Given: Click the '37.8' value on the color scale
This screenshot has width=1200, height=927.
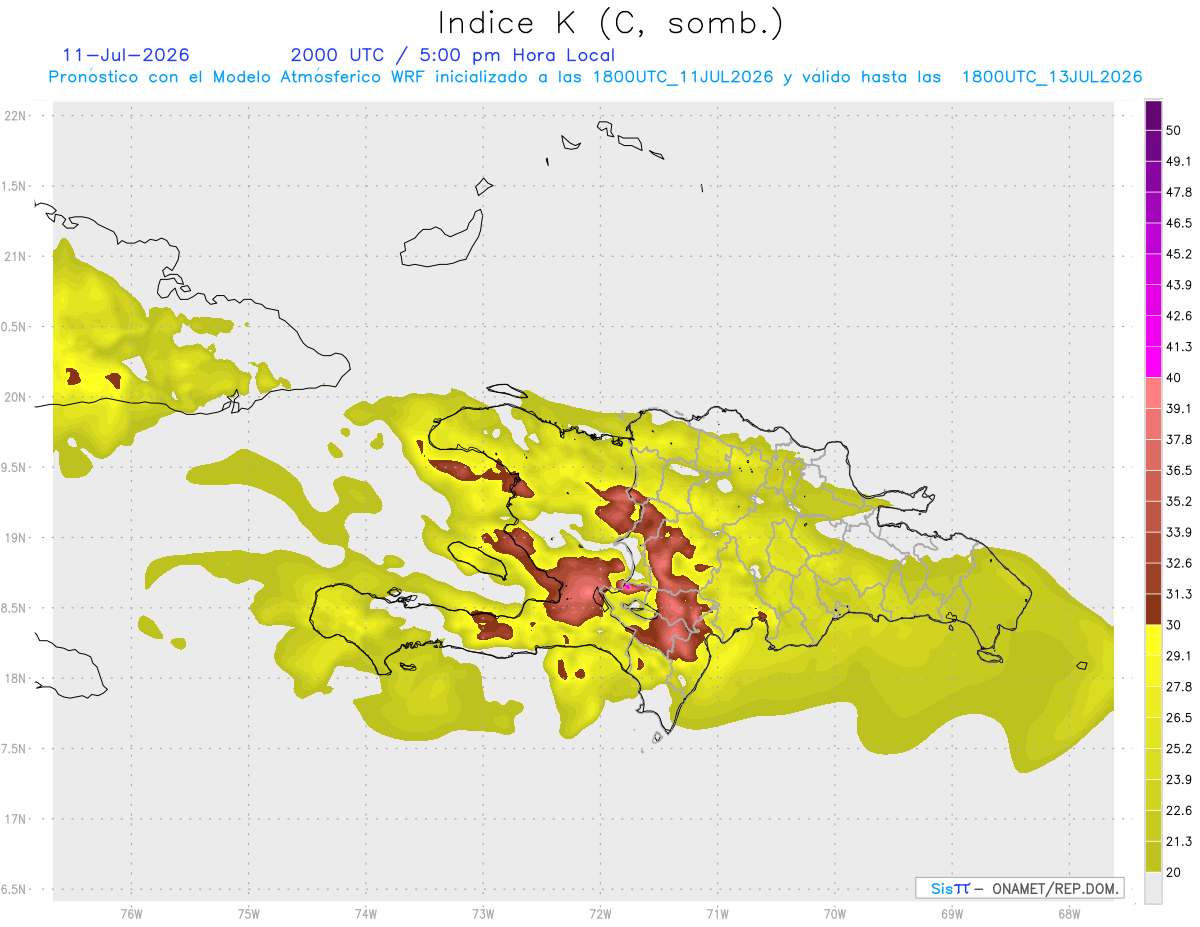Looking at the screenshot, I should (1179, 439).
